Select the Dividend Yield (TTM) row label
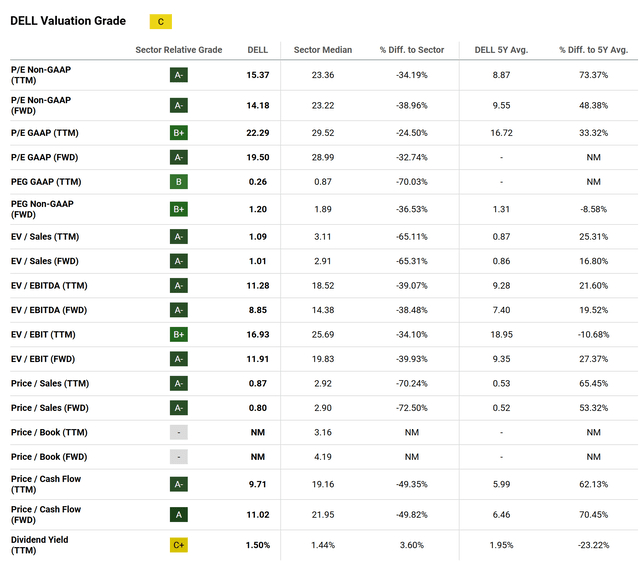The image size is (640, 562). [x=40, y=545]
